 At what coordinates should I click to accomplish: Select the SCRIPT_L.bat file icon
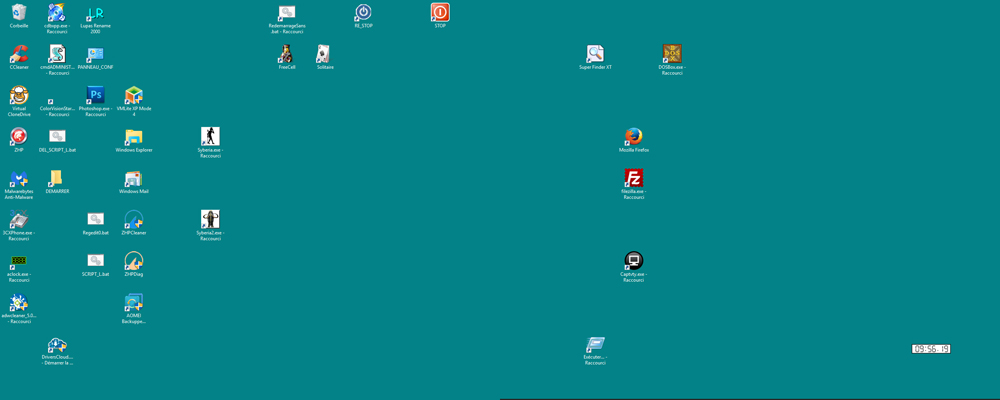[x=96, y=261]
